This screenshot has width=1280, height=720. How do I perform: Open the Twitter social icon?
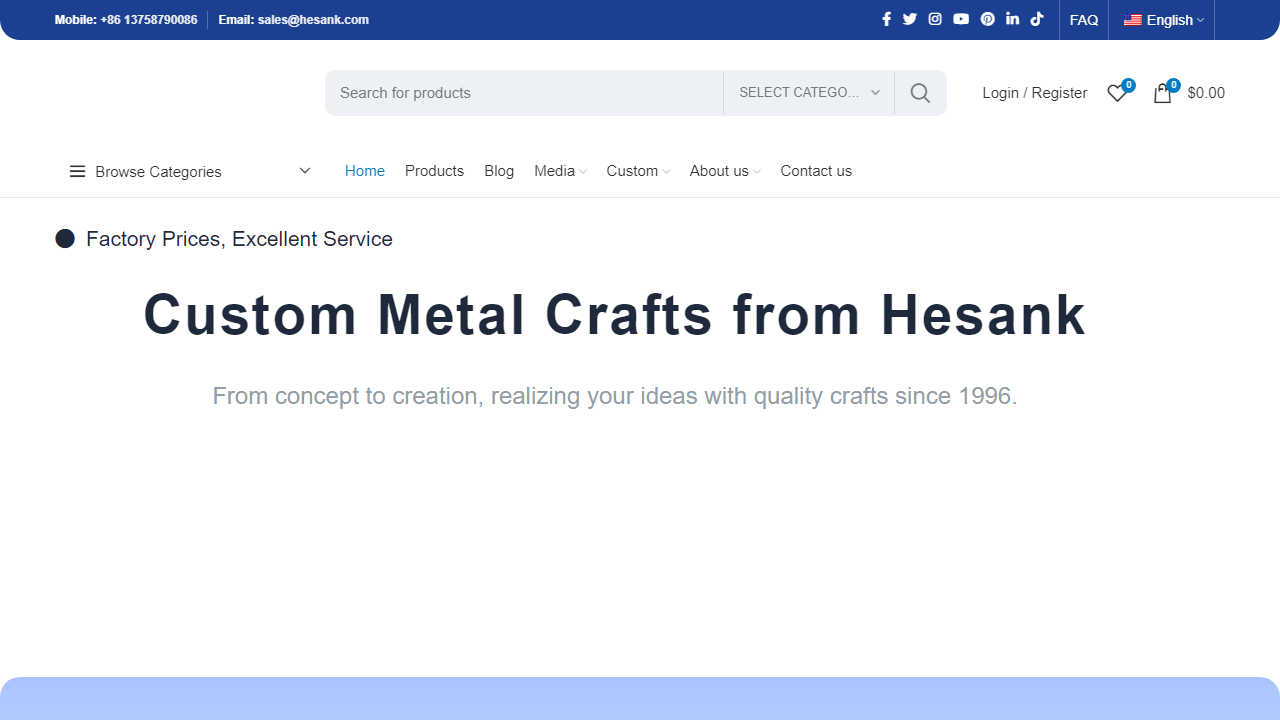point(910,19)
